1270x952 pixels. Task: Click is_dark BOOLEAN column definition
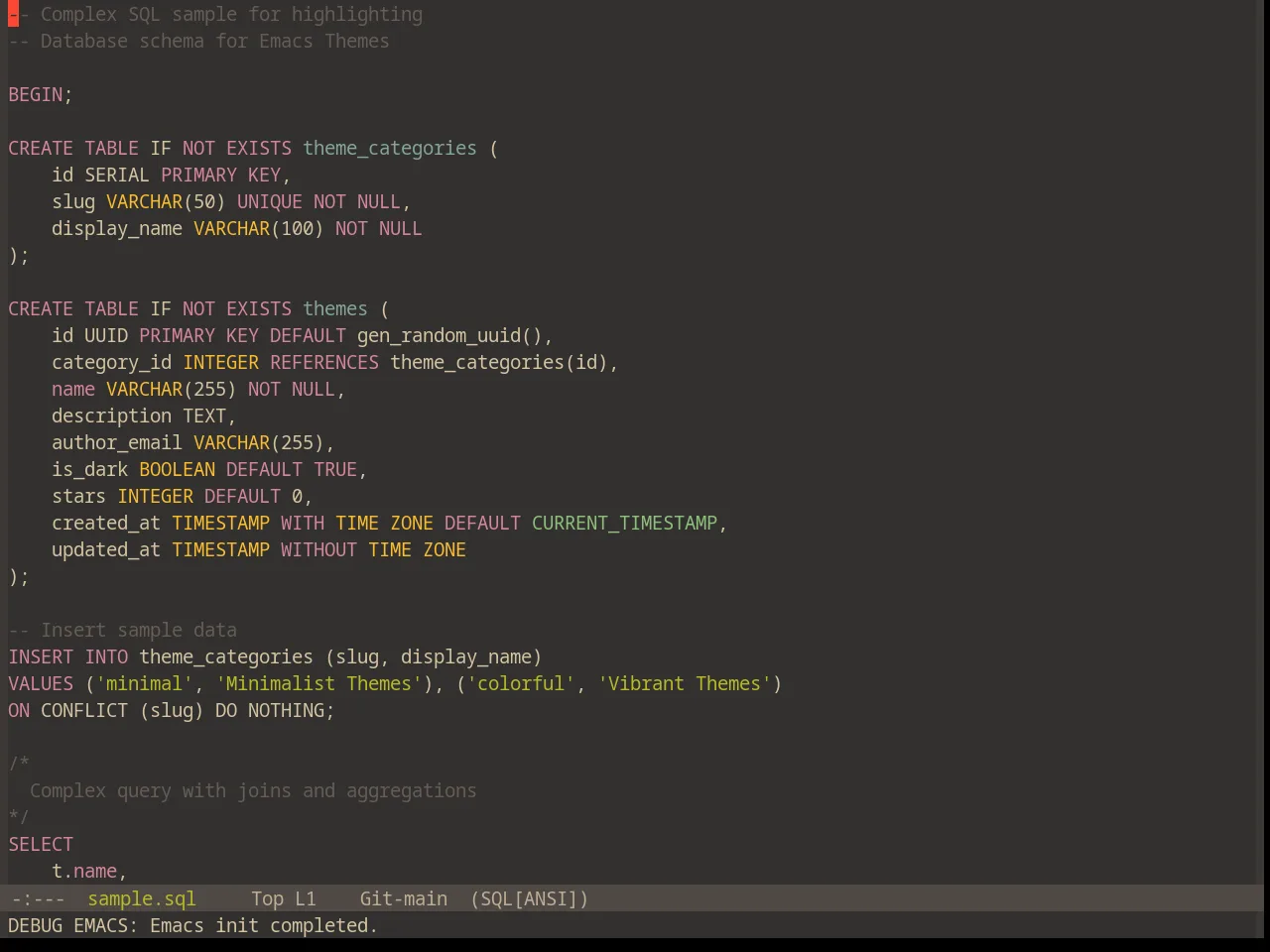pos(209,469)
